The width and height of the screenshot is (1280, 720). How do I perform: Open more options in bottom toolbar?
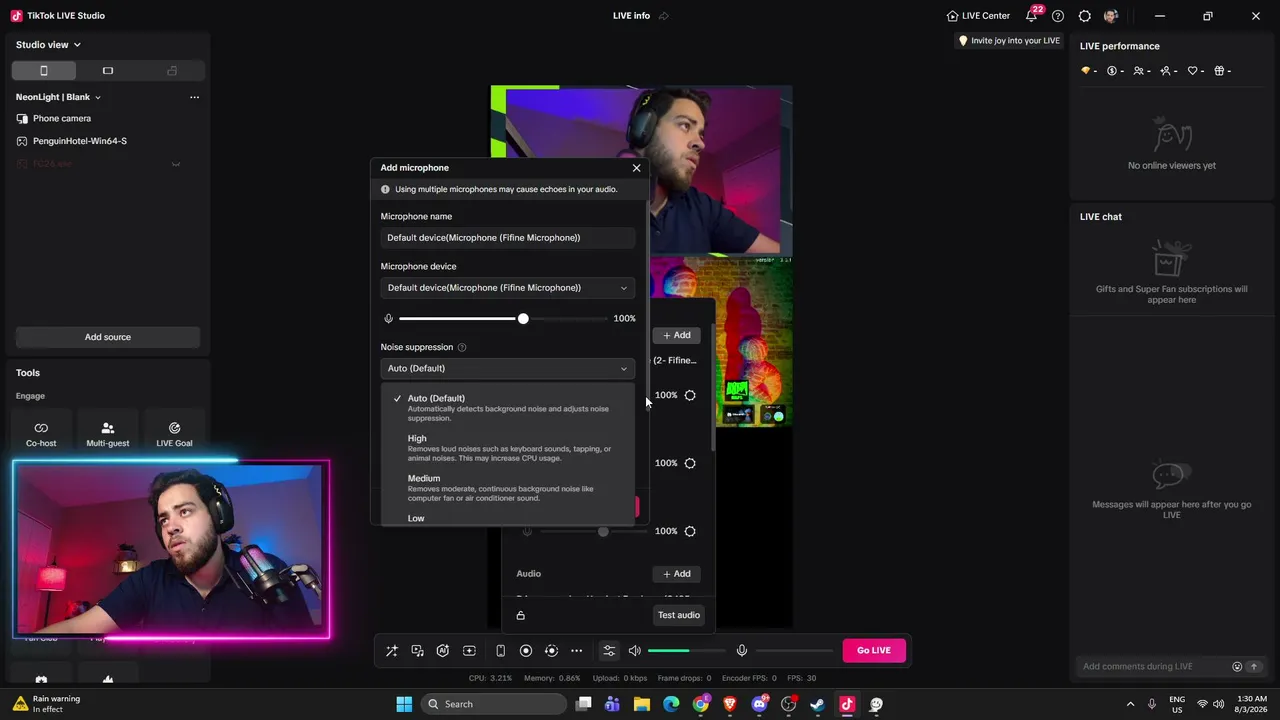[576, 651]
